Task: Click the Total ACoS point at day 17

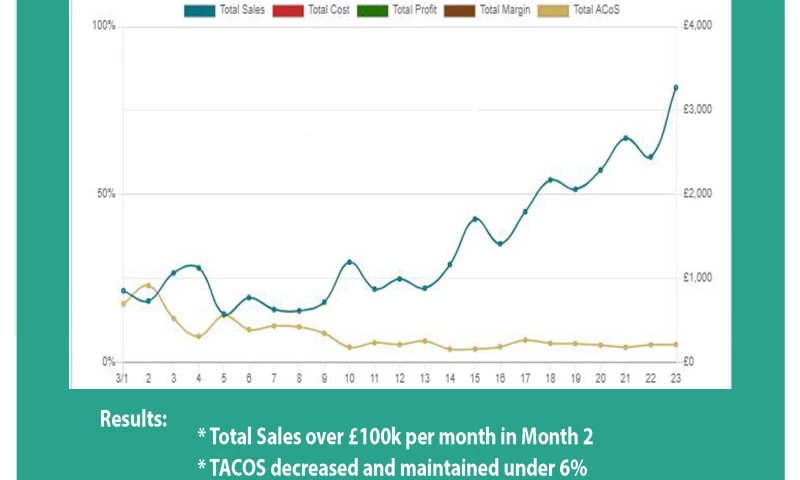Action: (x=525, y=340)
